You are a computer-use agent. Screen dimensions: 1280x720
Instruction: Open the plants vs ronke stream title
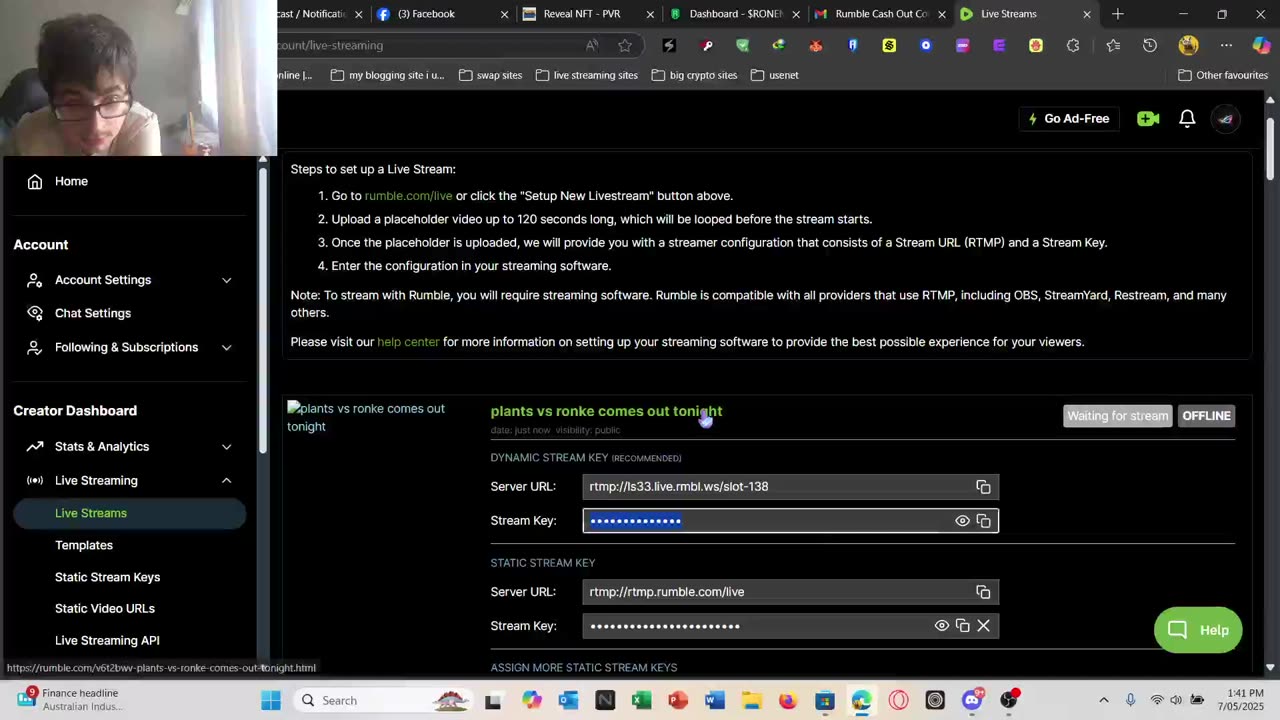click(606, 411)
